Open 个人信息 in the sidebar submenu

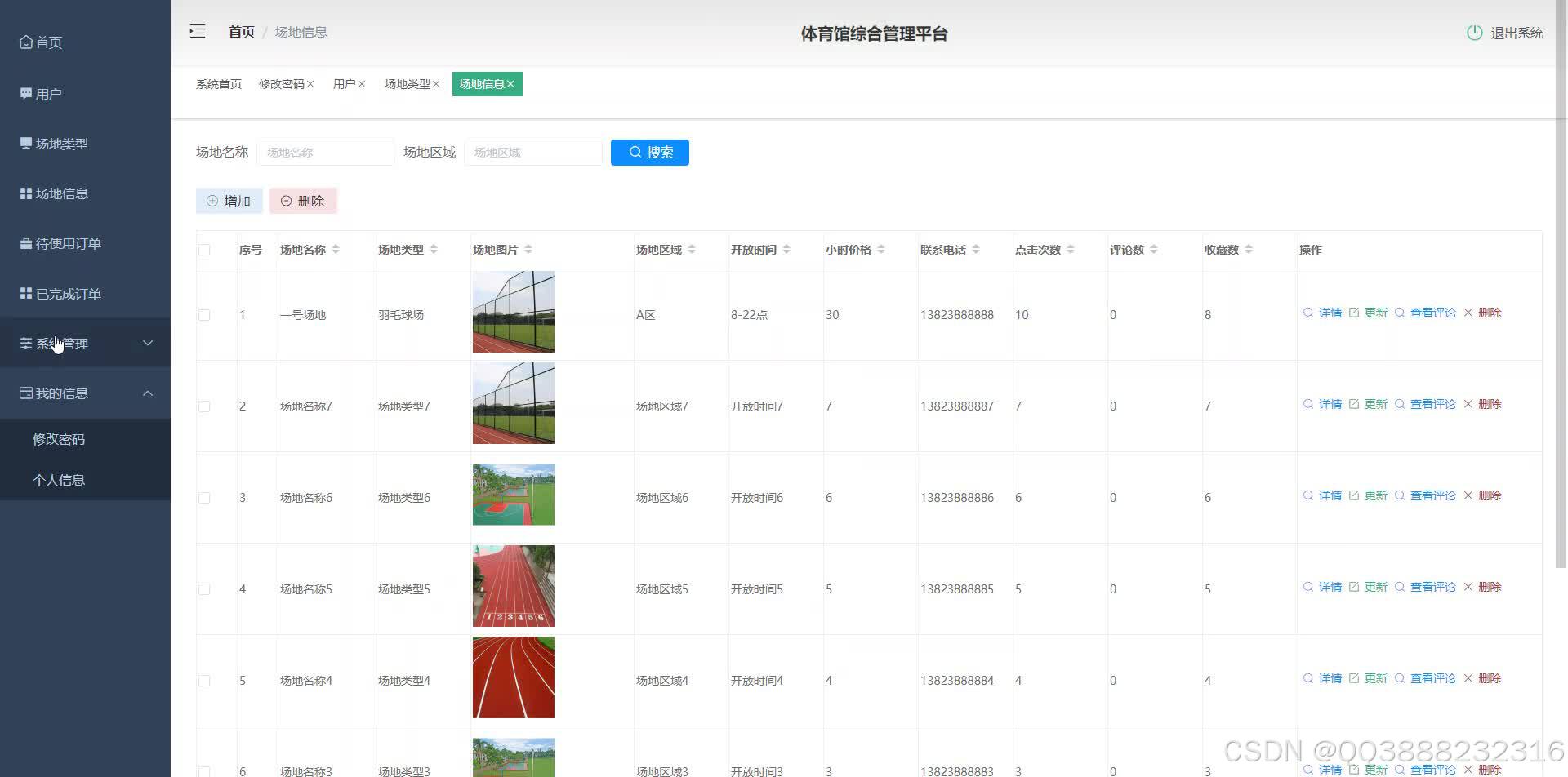59,480
